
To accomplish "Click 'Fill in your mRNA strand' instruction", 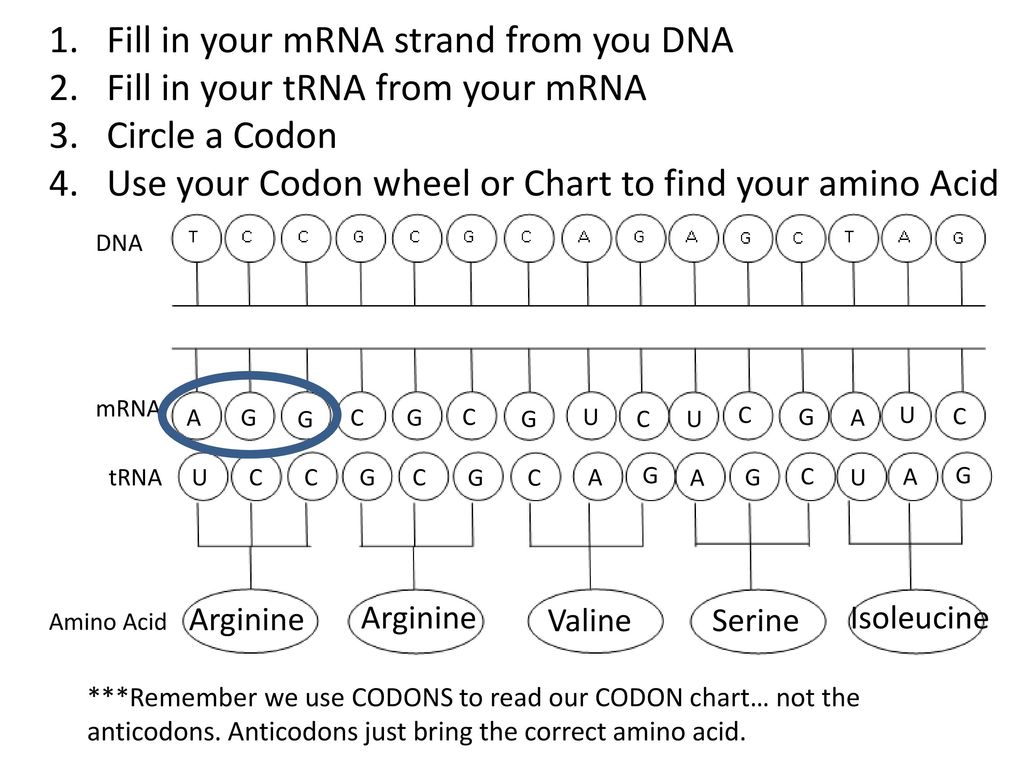I will (420, 40).
